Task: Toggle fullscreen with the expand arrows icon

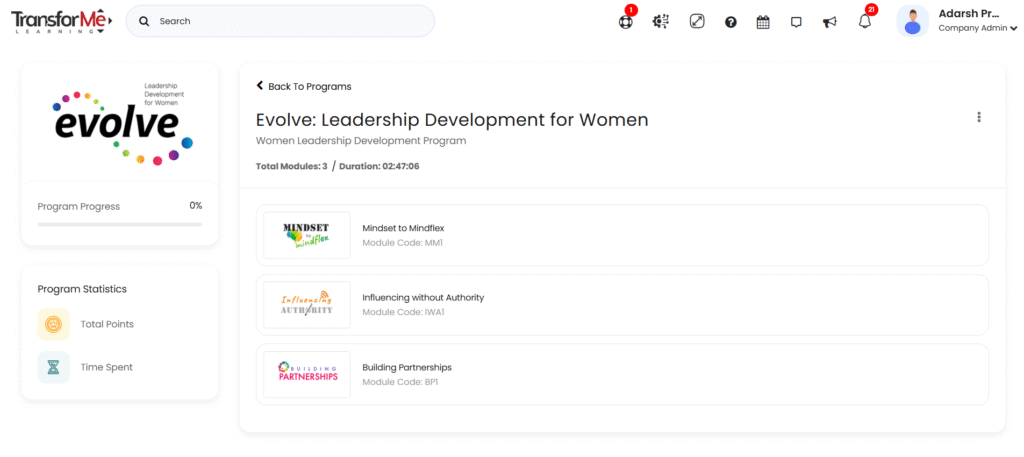Action: [697, 21]
